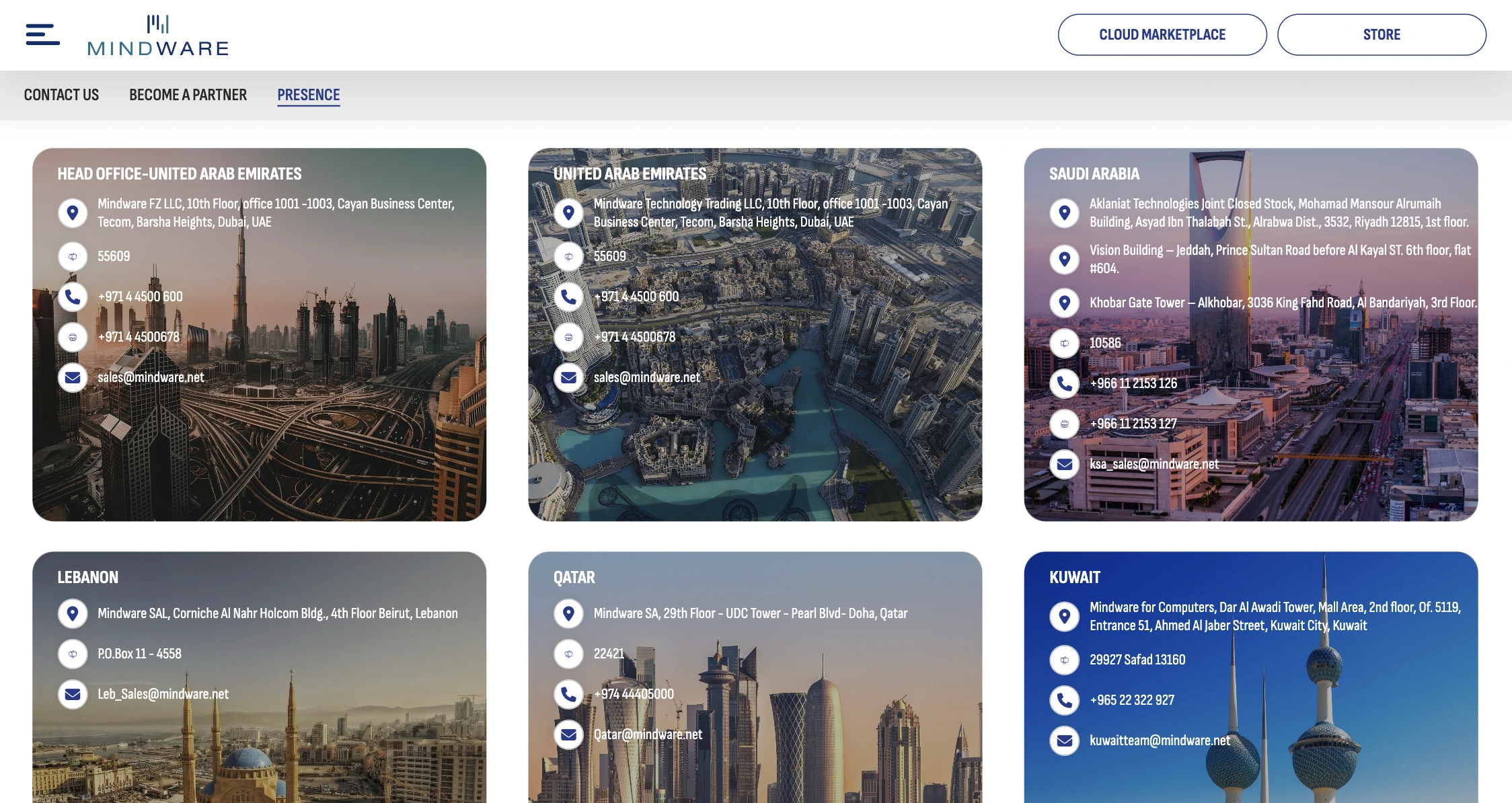1512x803 pixels.
Task: Click the Mindware SA UDC Tower Doha address
Action: coord(751,613)
